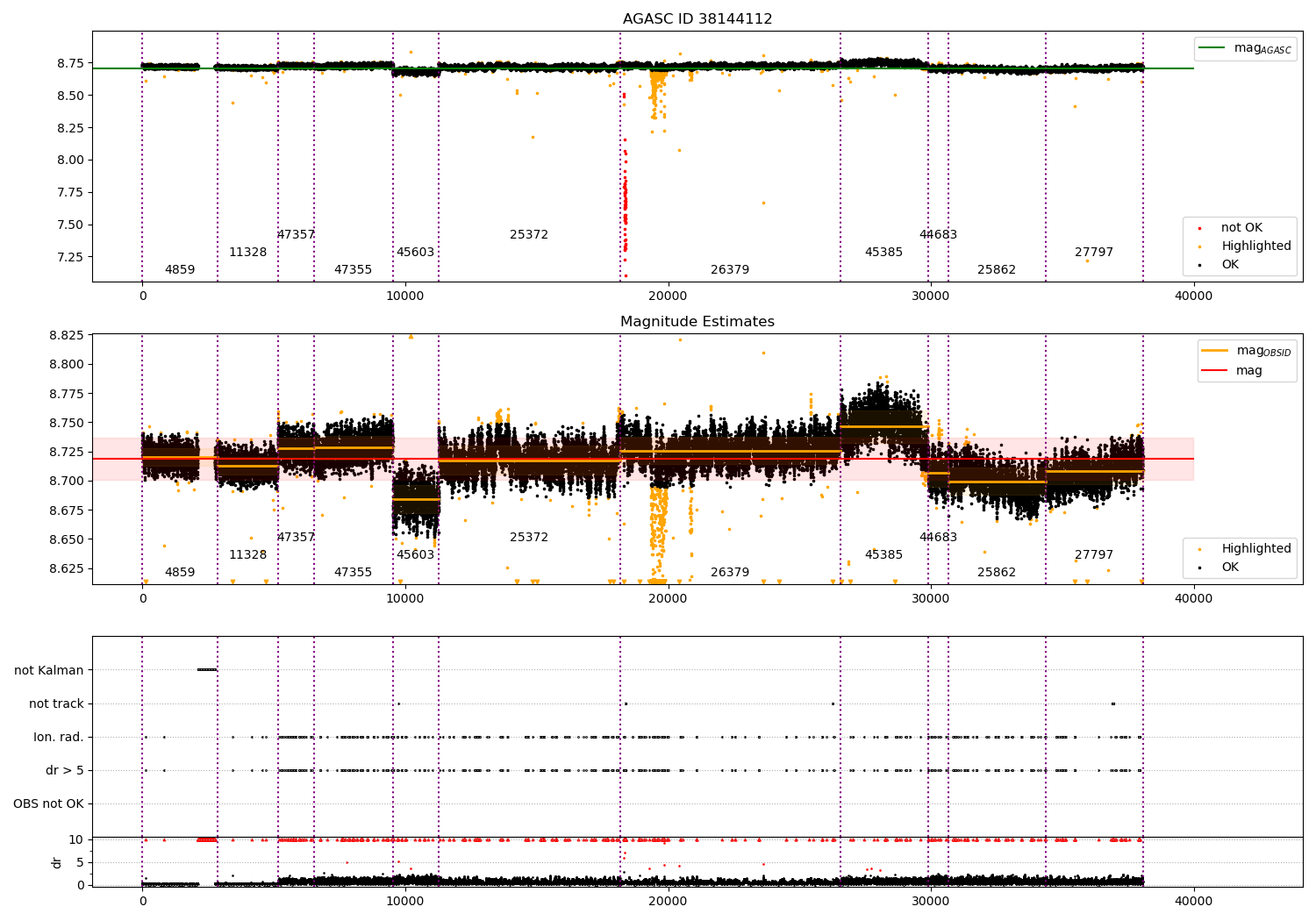Click obsid label 44683 in Magnitude Estimates plot
This screenshot has height=921, width=1316.
(938, 538)
